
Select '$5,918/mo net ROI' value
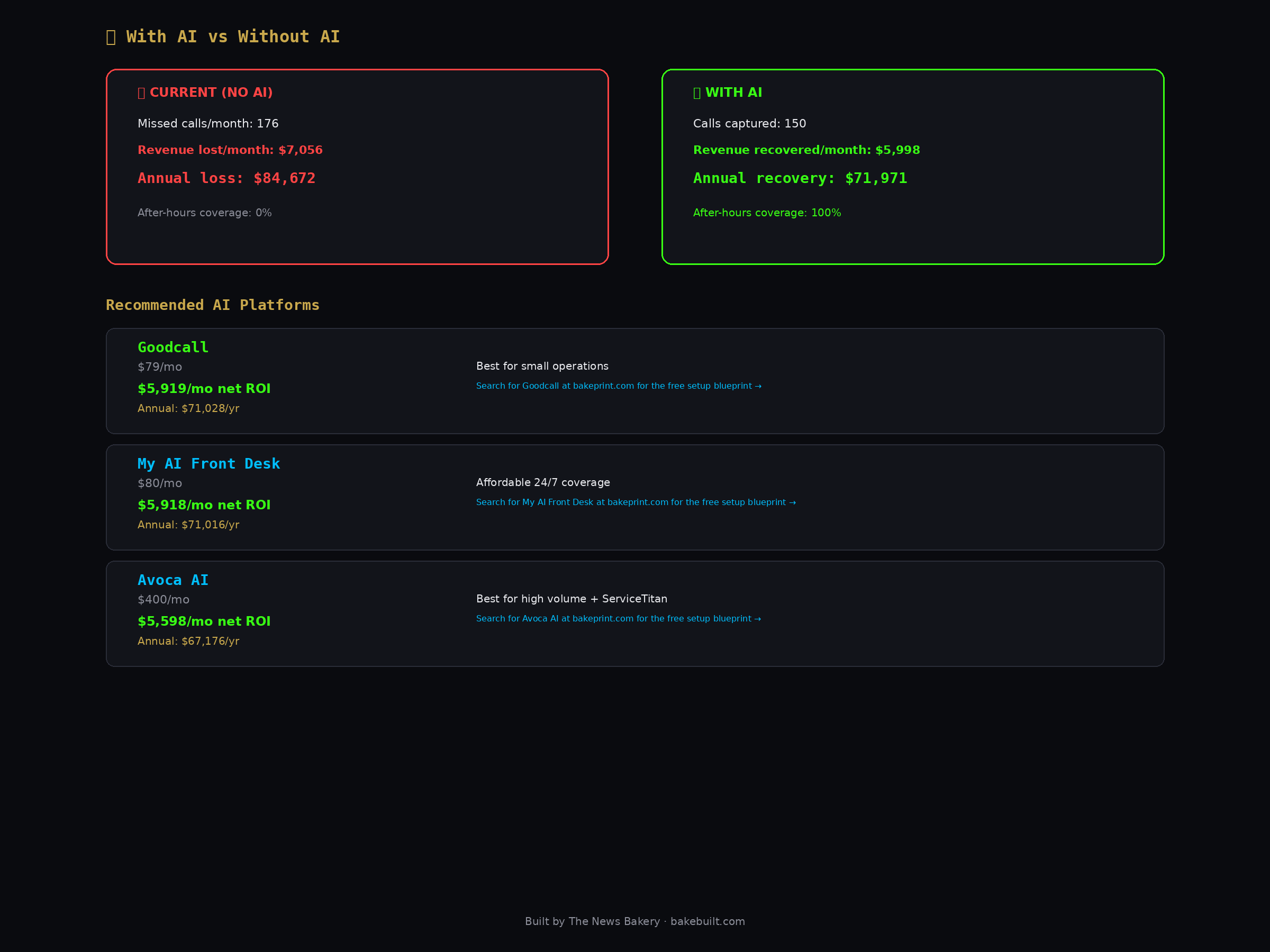204,506
